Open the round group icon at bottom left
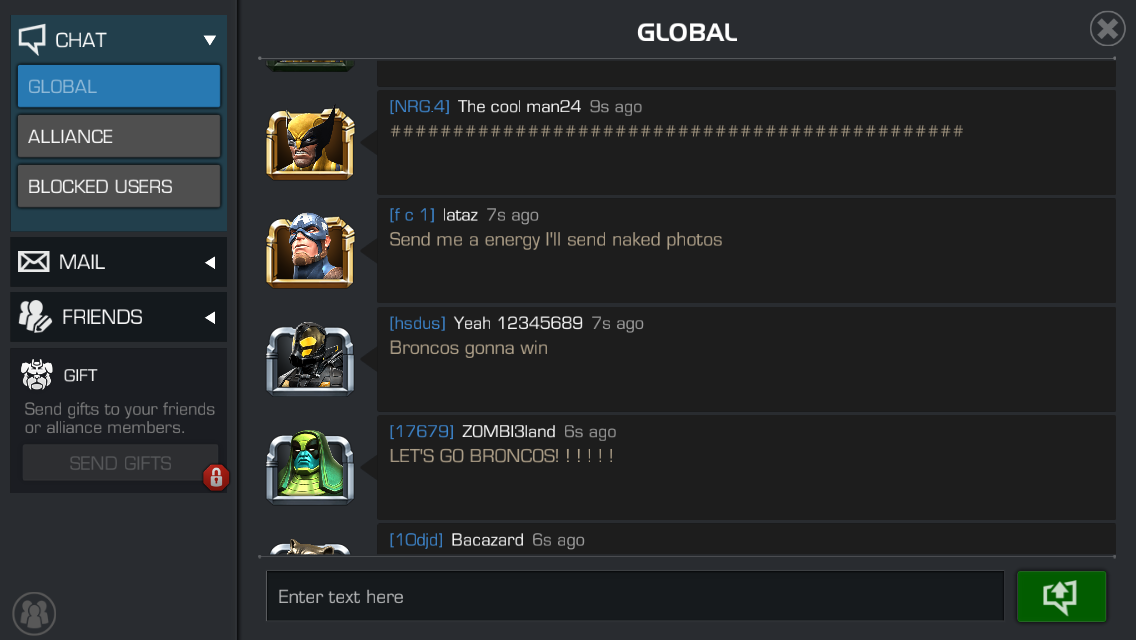The image size is (1136, 640). [x=34, y=614]
